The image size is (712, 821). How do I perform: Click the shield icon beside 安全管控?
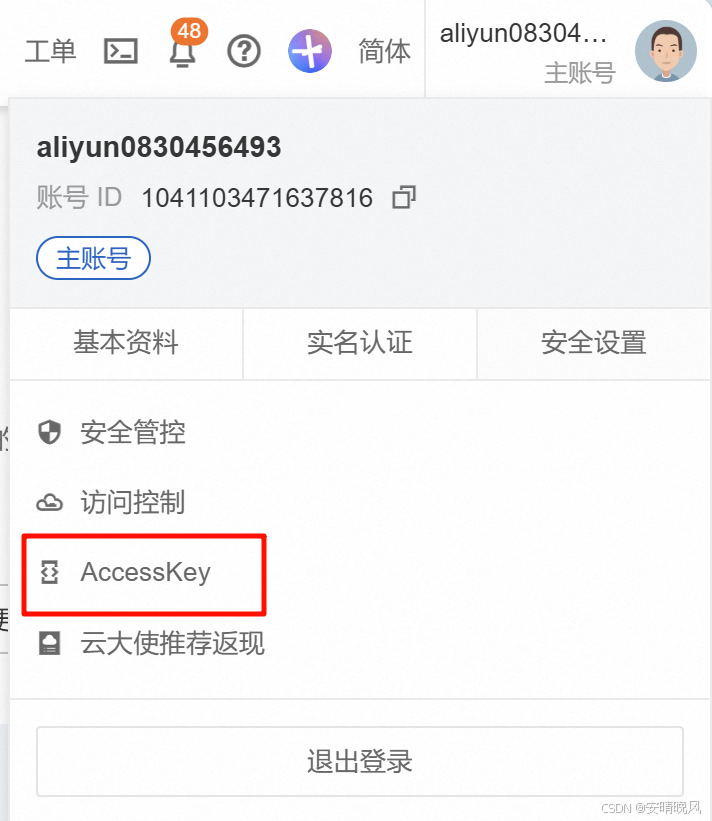50,432
